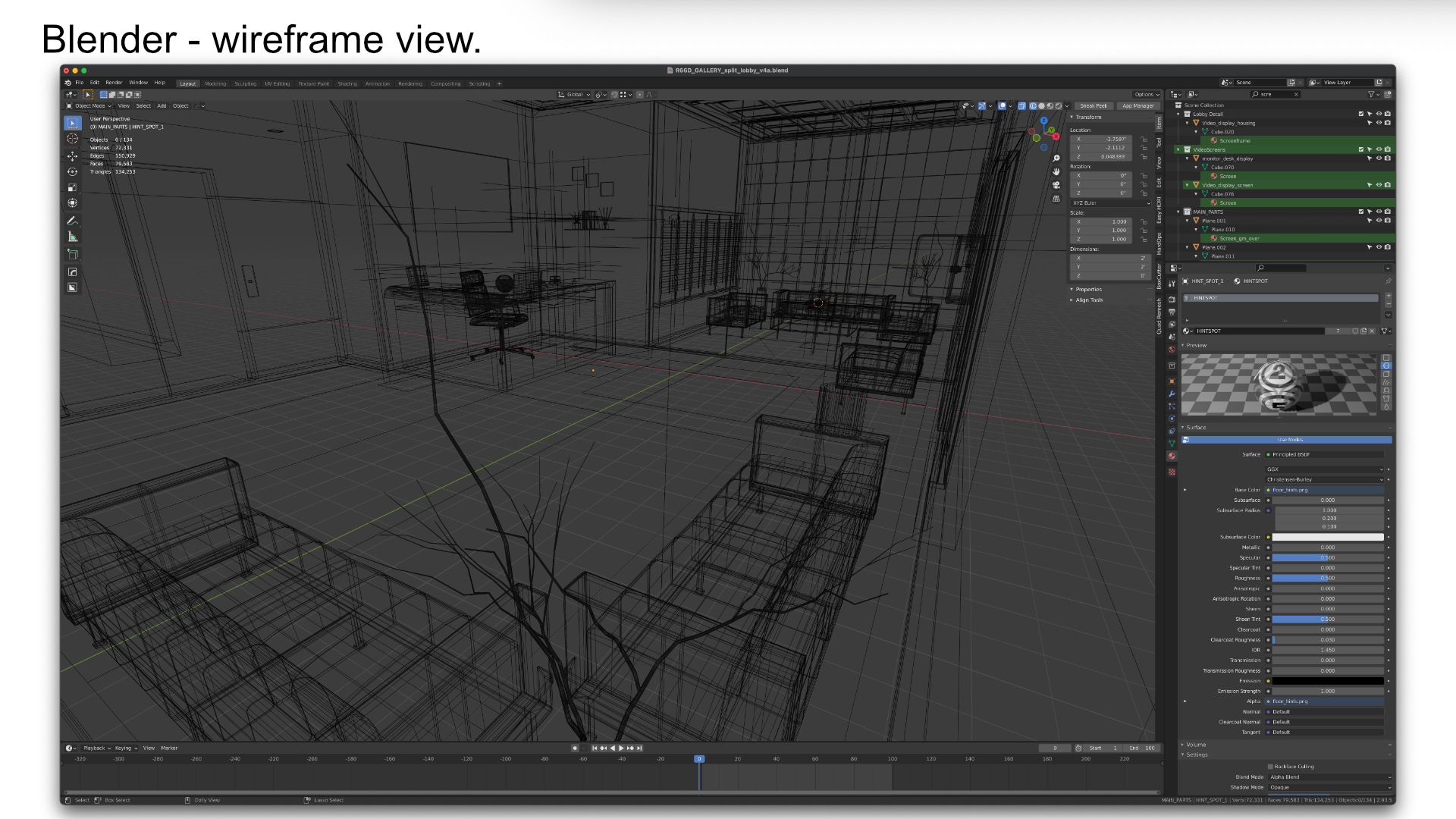This screenshot has height=819, width=1456.
Task: Open the Tool properties tab icon
Action: (1172, 284)
